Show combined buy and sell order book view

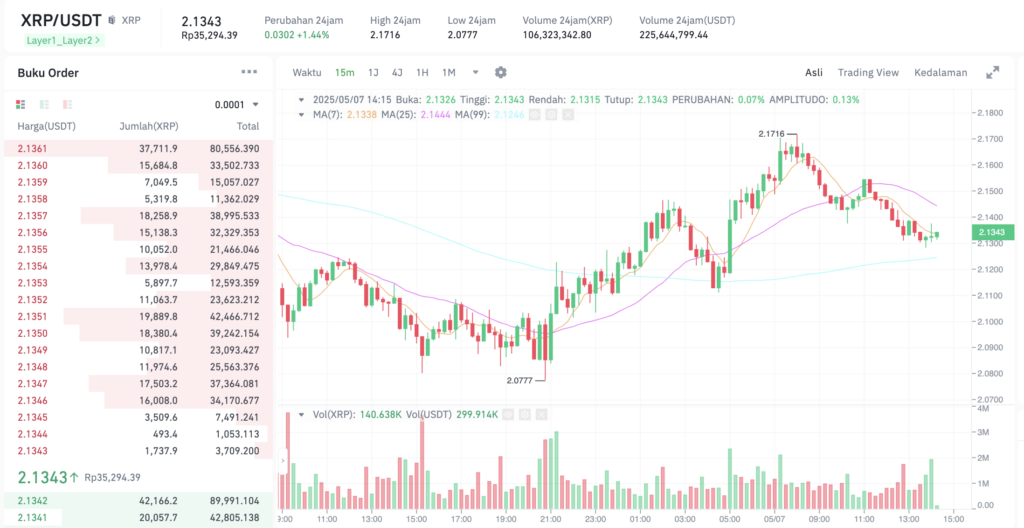[x=20, y=105]
